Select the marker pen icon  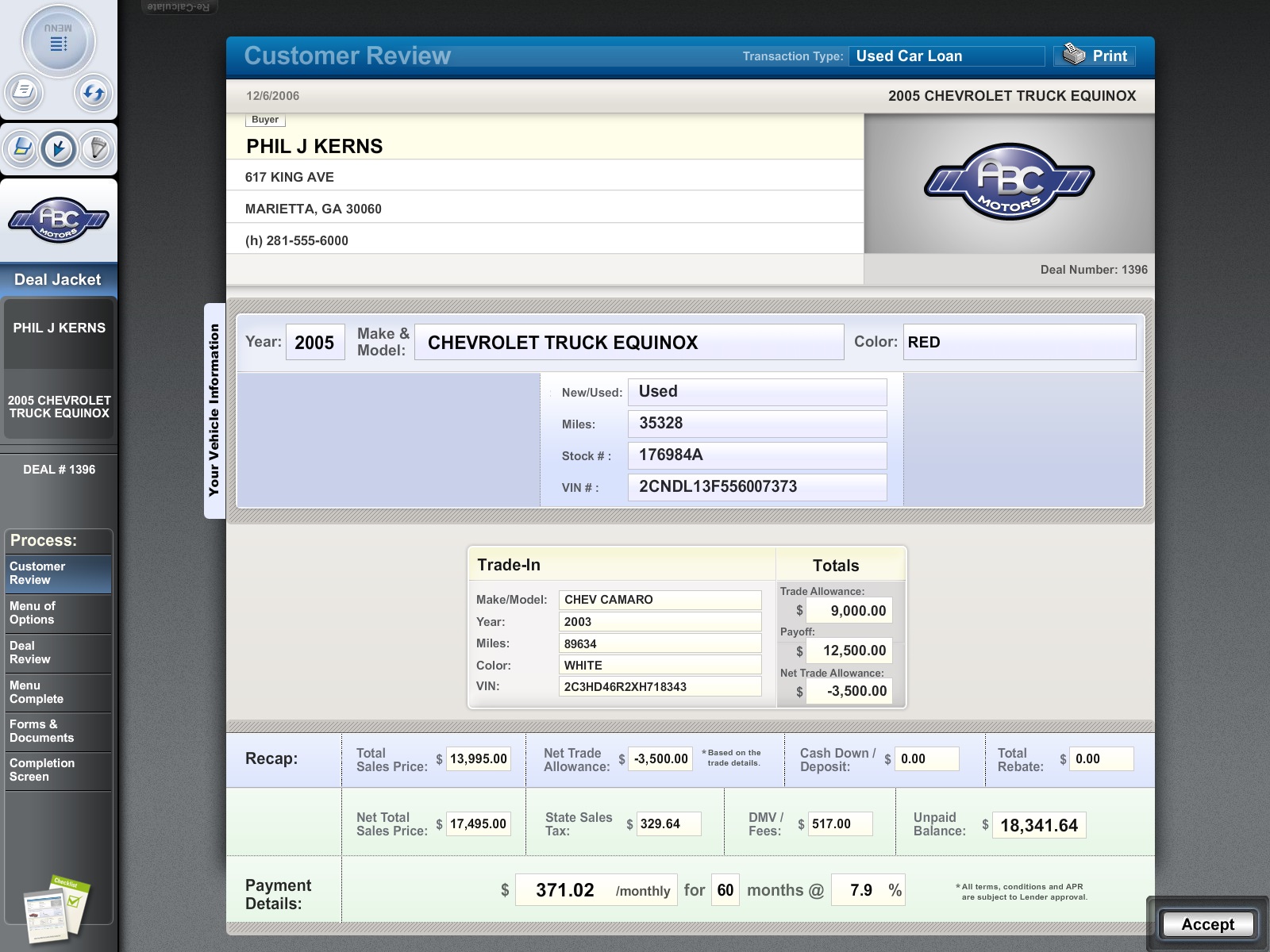97,148
